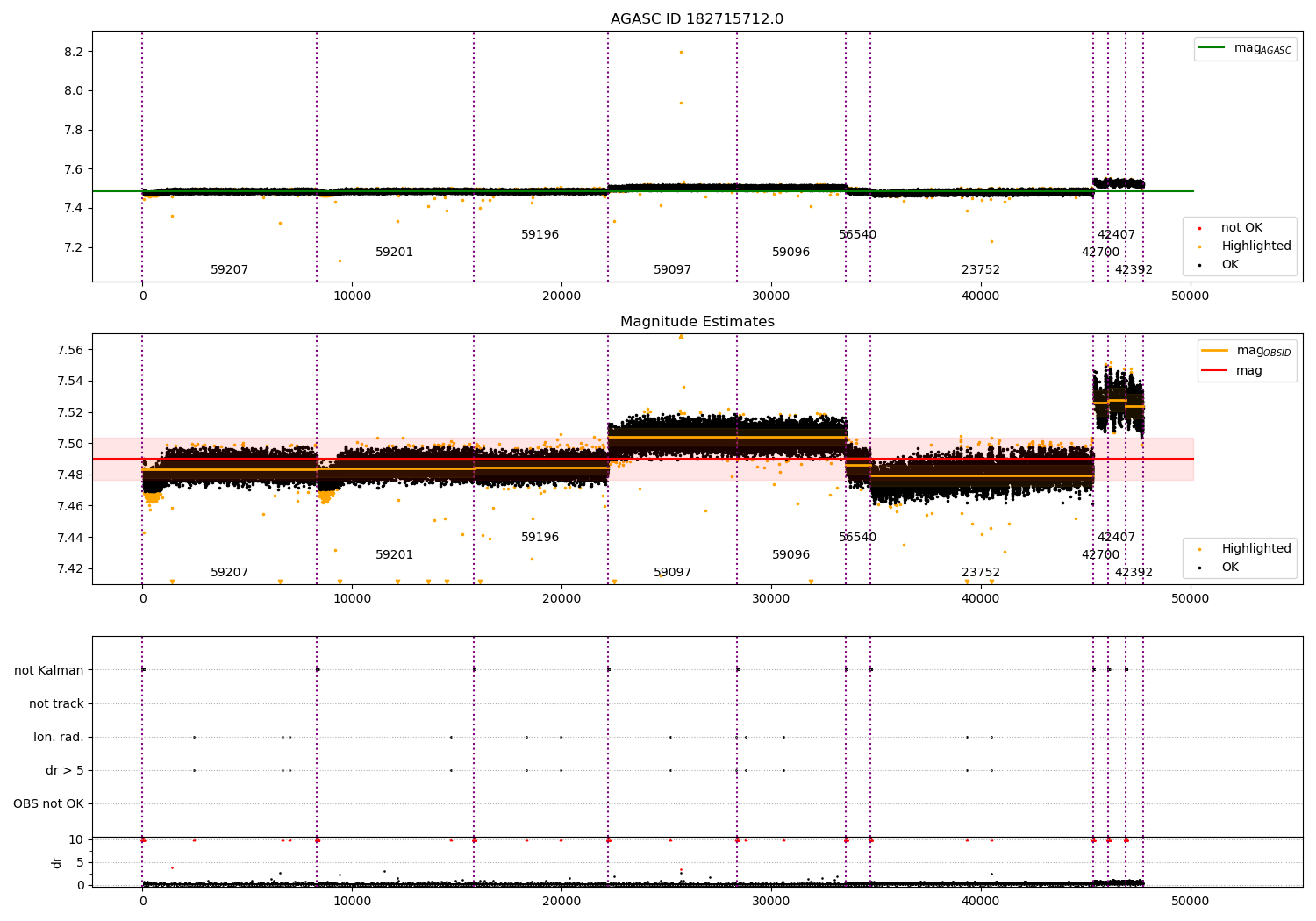Select the mag AGASC green line legend entry
The image size is (1316, 921).
point(1246,49)
